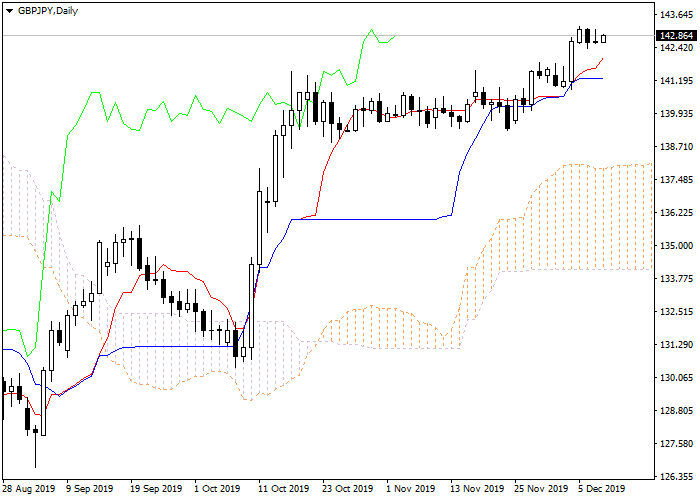Select the rightmost latest daily candlestick

(x=604, y=38)
